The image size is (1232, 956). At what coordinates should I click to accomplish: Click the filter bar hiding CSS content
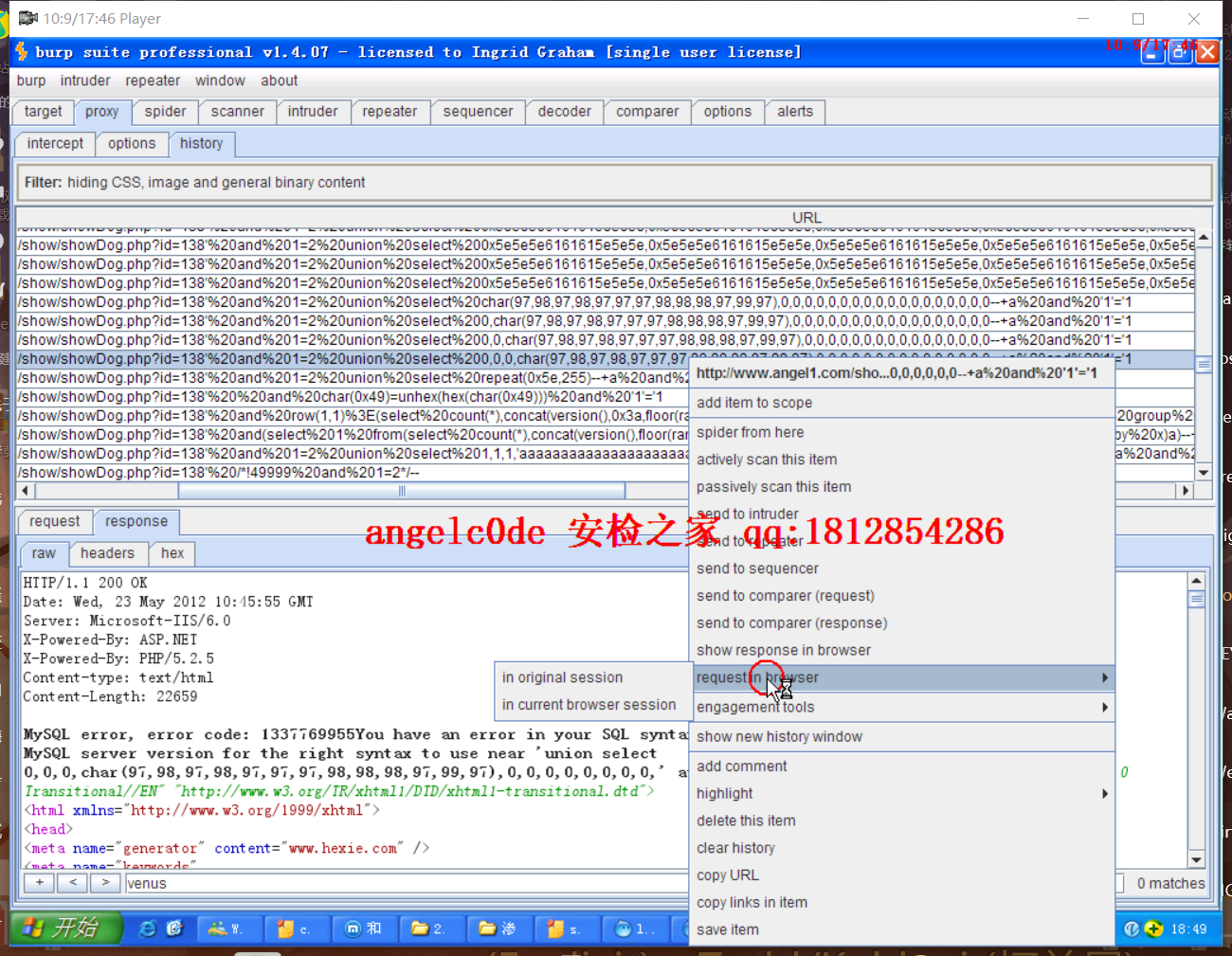click(614, 183)
